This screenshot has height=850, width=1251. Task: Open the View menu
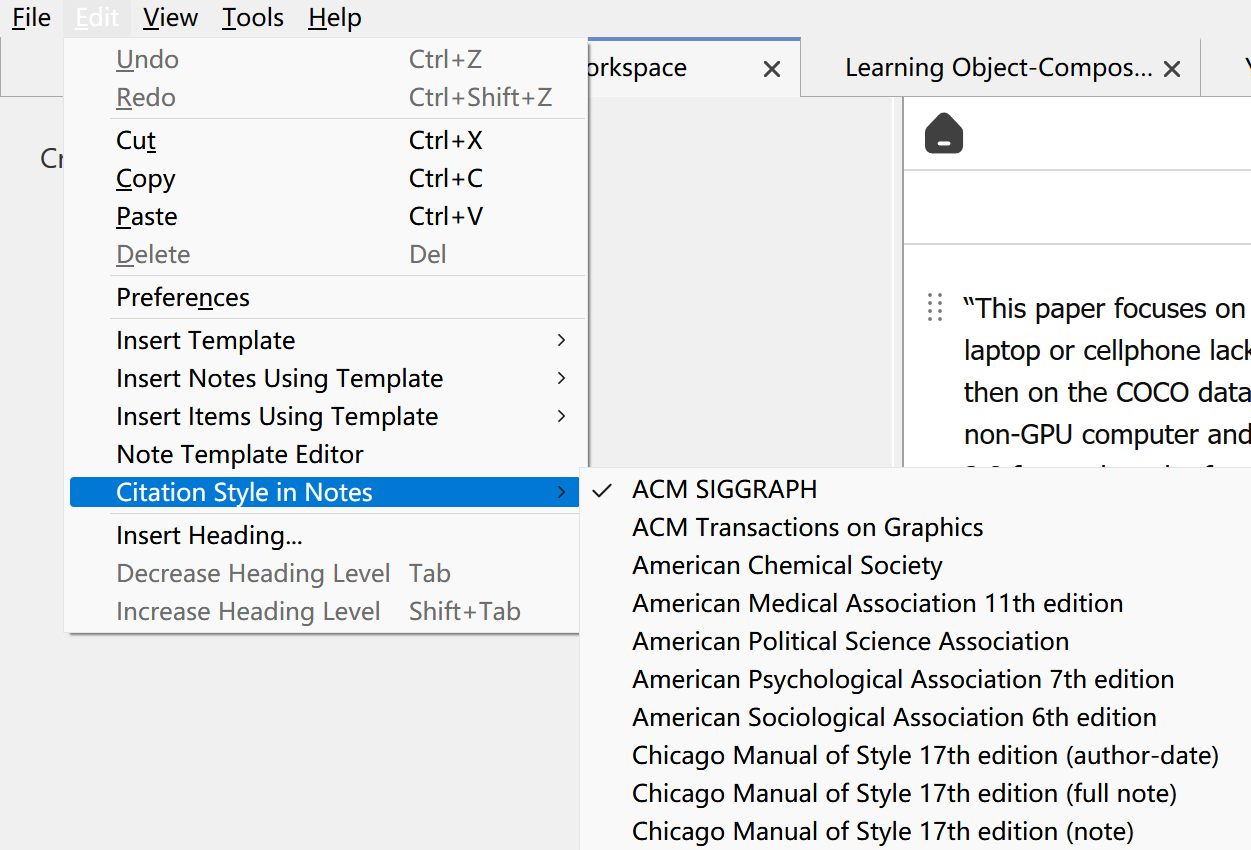point(170,17)
